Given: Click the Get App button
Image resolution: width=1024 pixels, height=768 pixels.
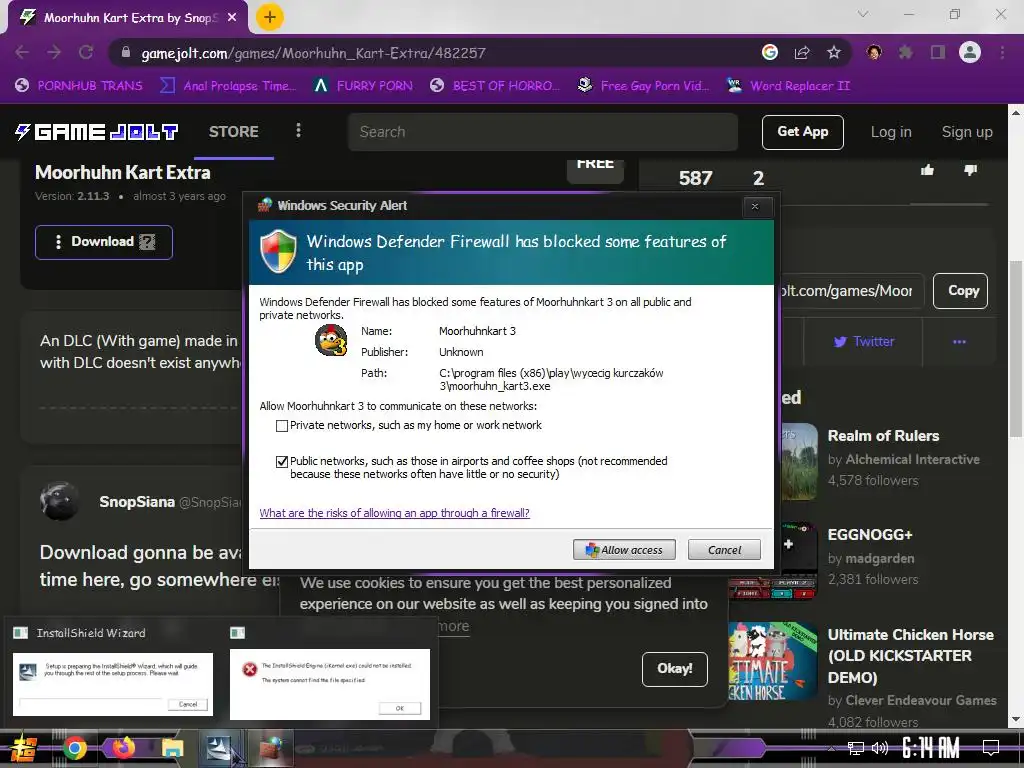Looking at the screenshot, I should coord(803,132).
